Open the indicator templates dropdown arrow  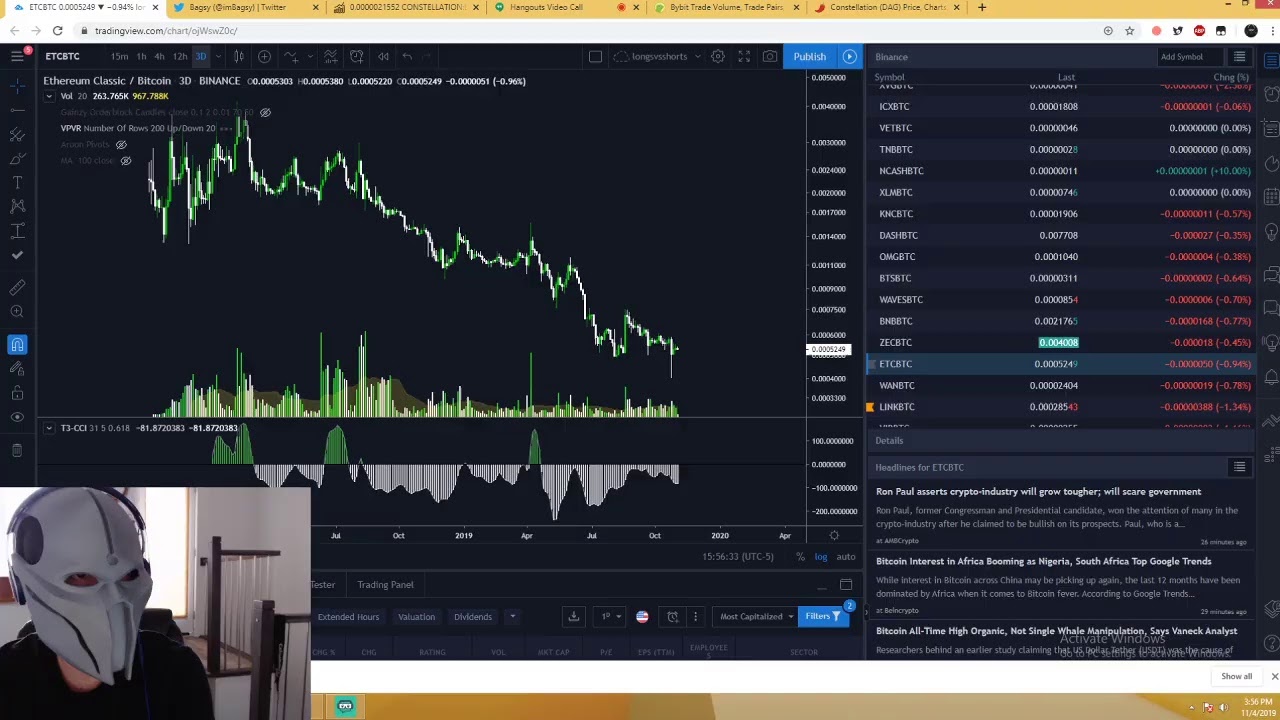(310, 56)
